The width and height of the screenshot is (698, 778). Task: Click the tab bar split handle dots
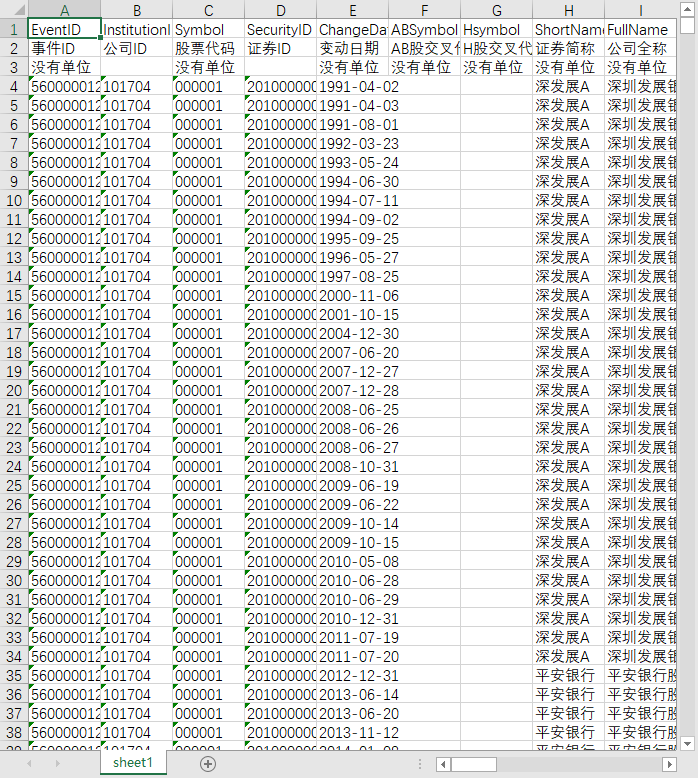tap(420, 764)
